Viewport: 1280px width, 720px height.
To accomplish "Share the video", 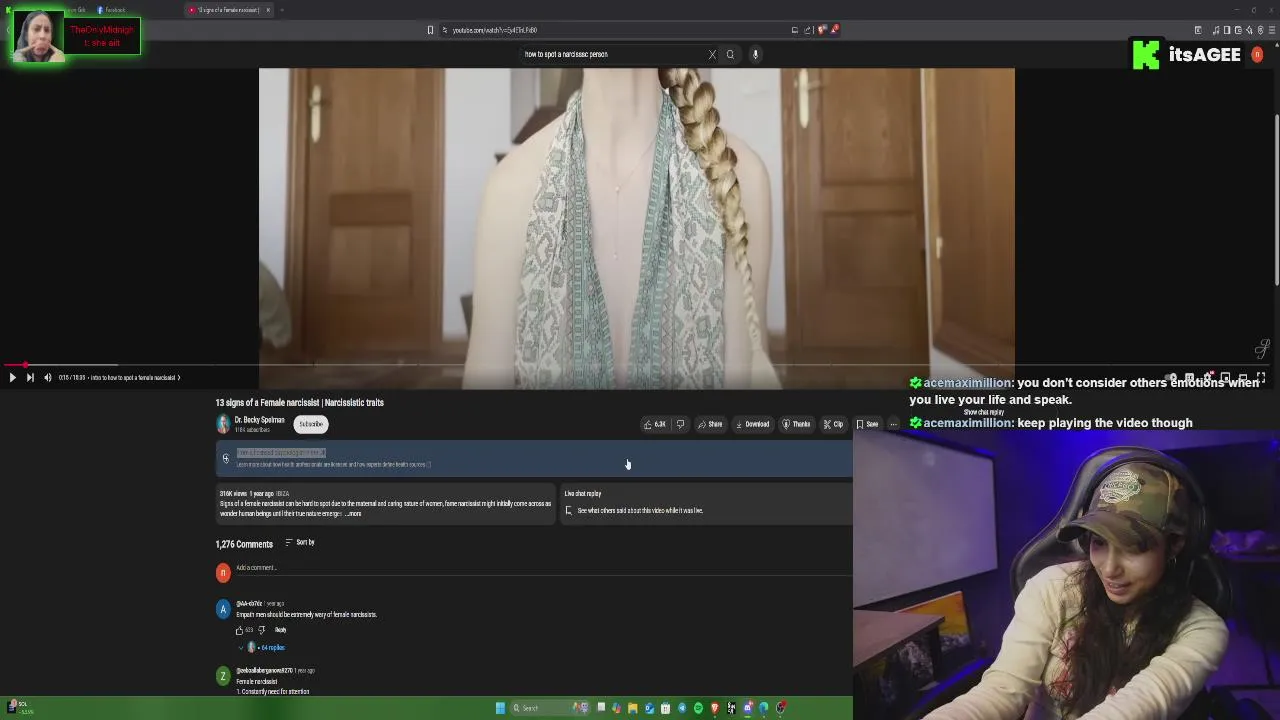I will pos(710,424).
